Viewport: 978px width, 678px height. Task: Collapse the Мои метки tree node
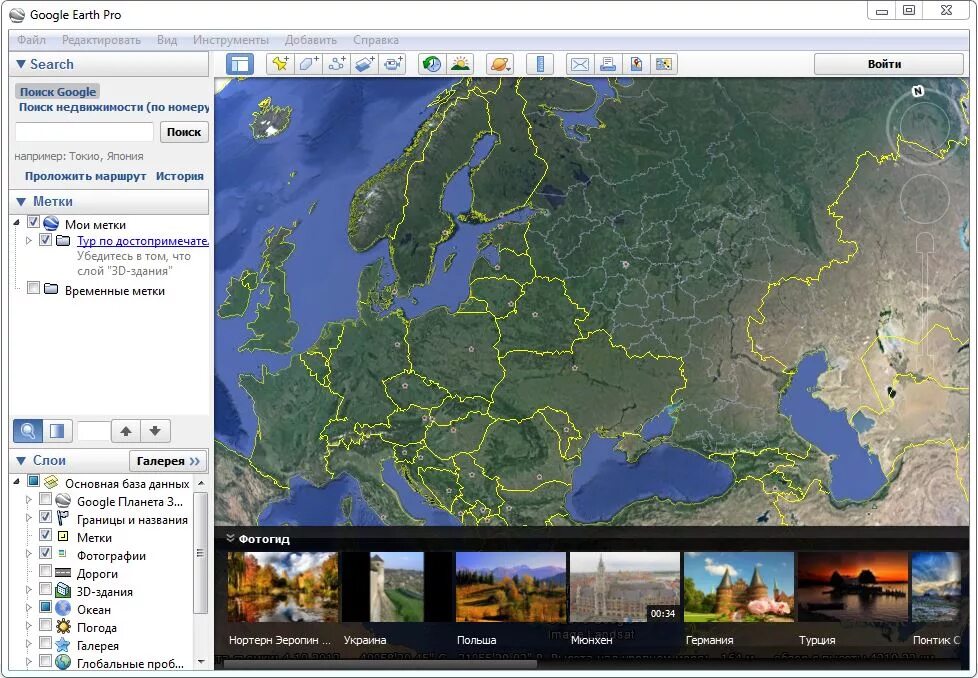pyautogui.click(x=16, y=223)
